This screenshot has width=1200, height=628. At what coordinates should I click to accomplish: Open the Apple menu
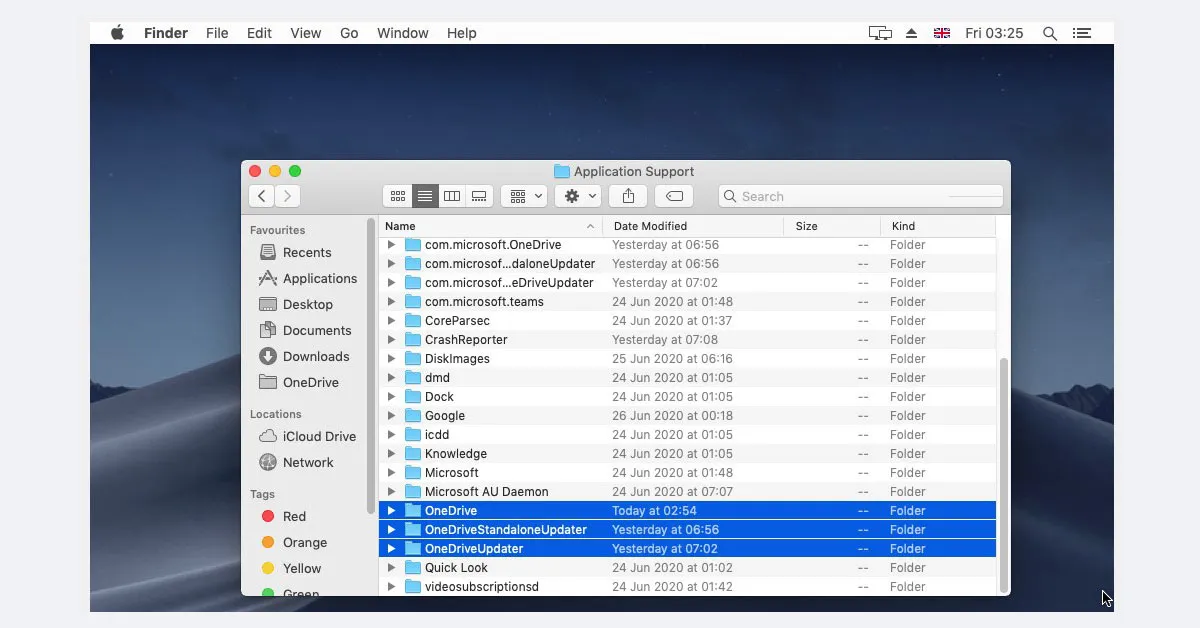[117, 33]
